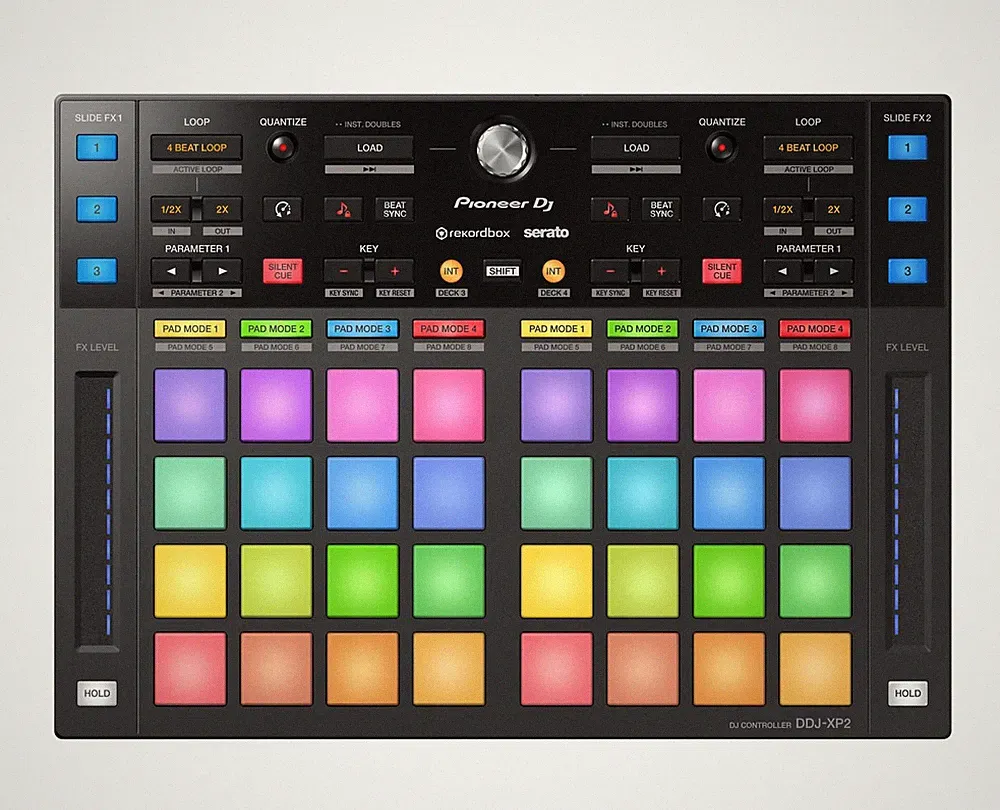Select left deck Pad Mode 3
Screen dimensions: 1000x810
(362, 328)
